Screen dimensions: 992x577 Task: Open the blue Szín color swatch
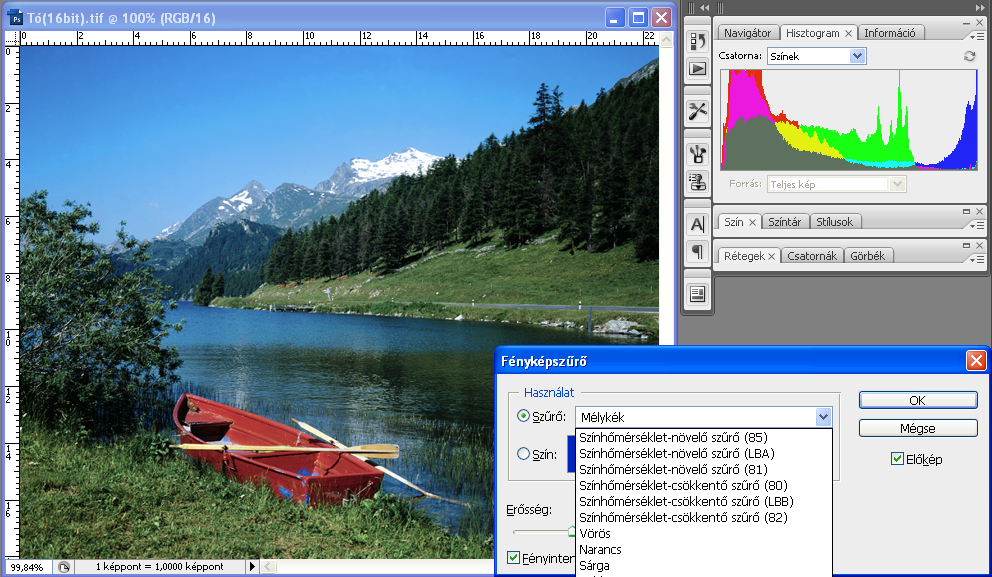[571, 454]
